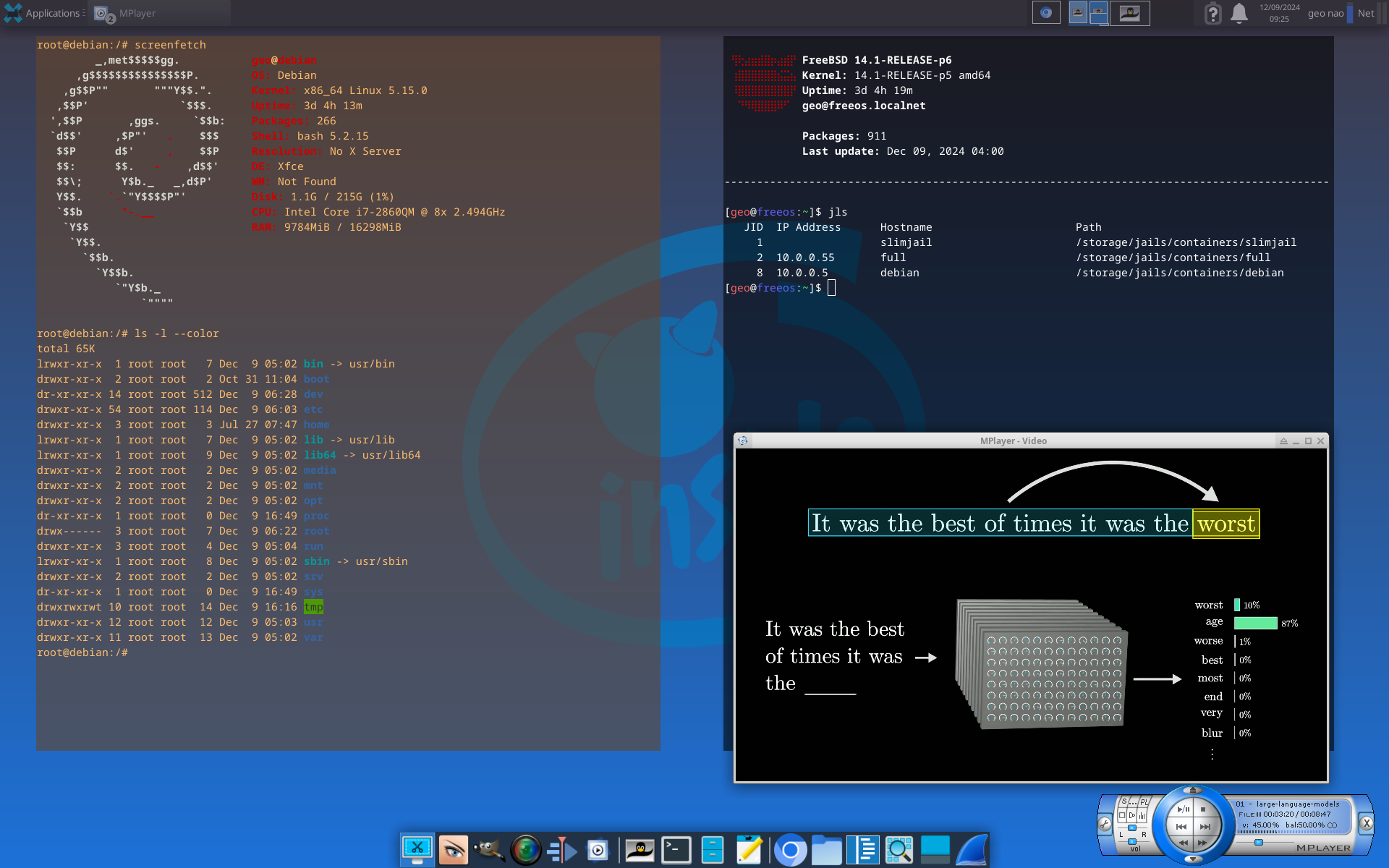Open the notification bell in the panel
The height and width of the screenshot is (868, 1389).
pos(1239,13)
